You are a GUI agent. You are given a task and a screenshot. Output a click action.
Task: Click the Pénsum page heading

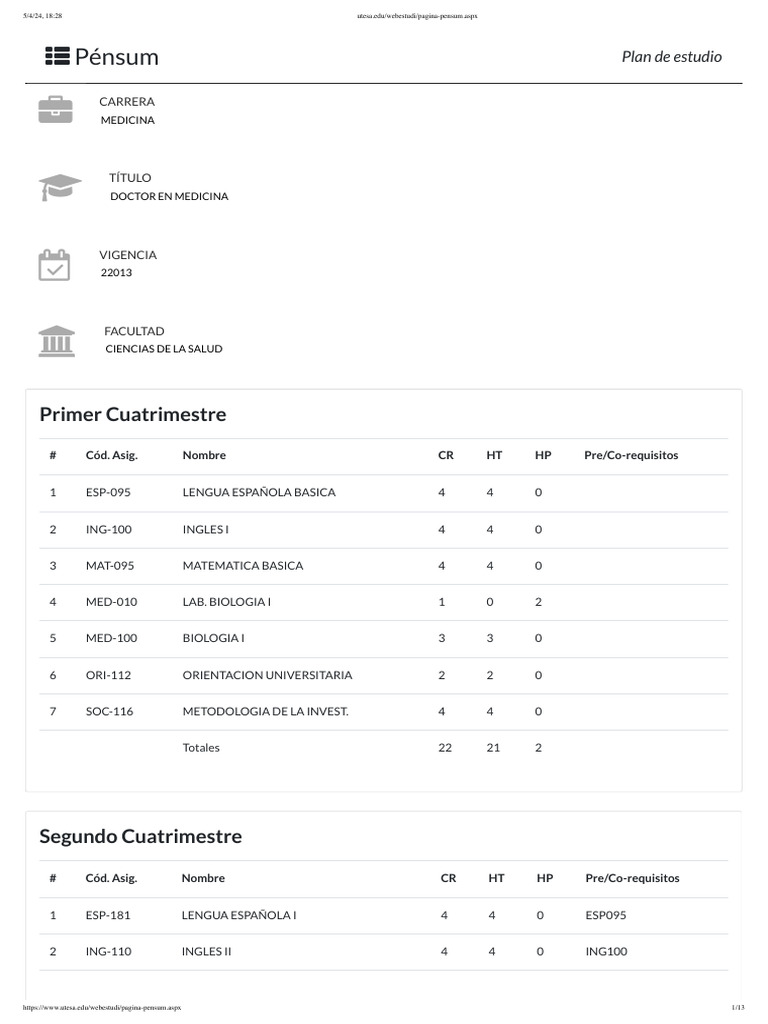[x=116, y=56]
